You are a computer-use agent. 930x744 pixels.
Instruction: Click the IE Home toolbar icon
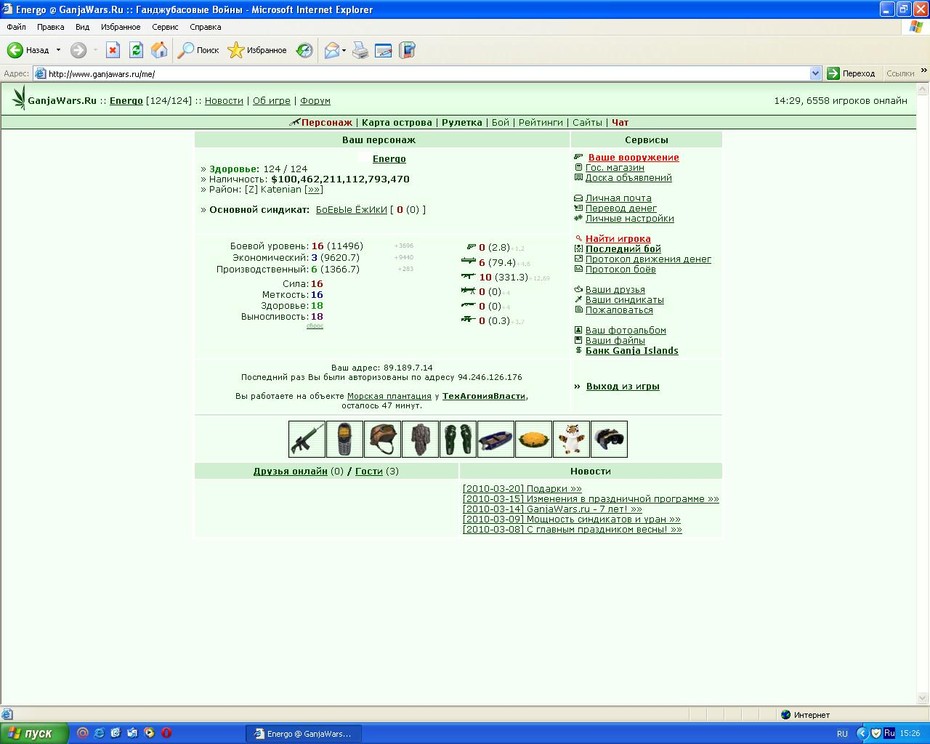[159, 50]
